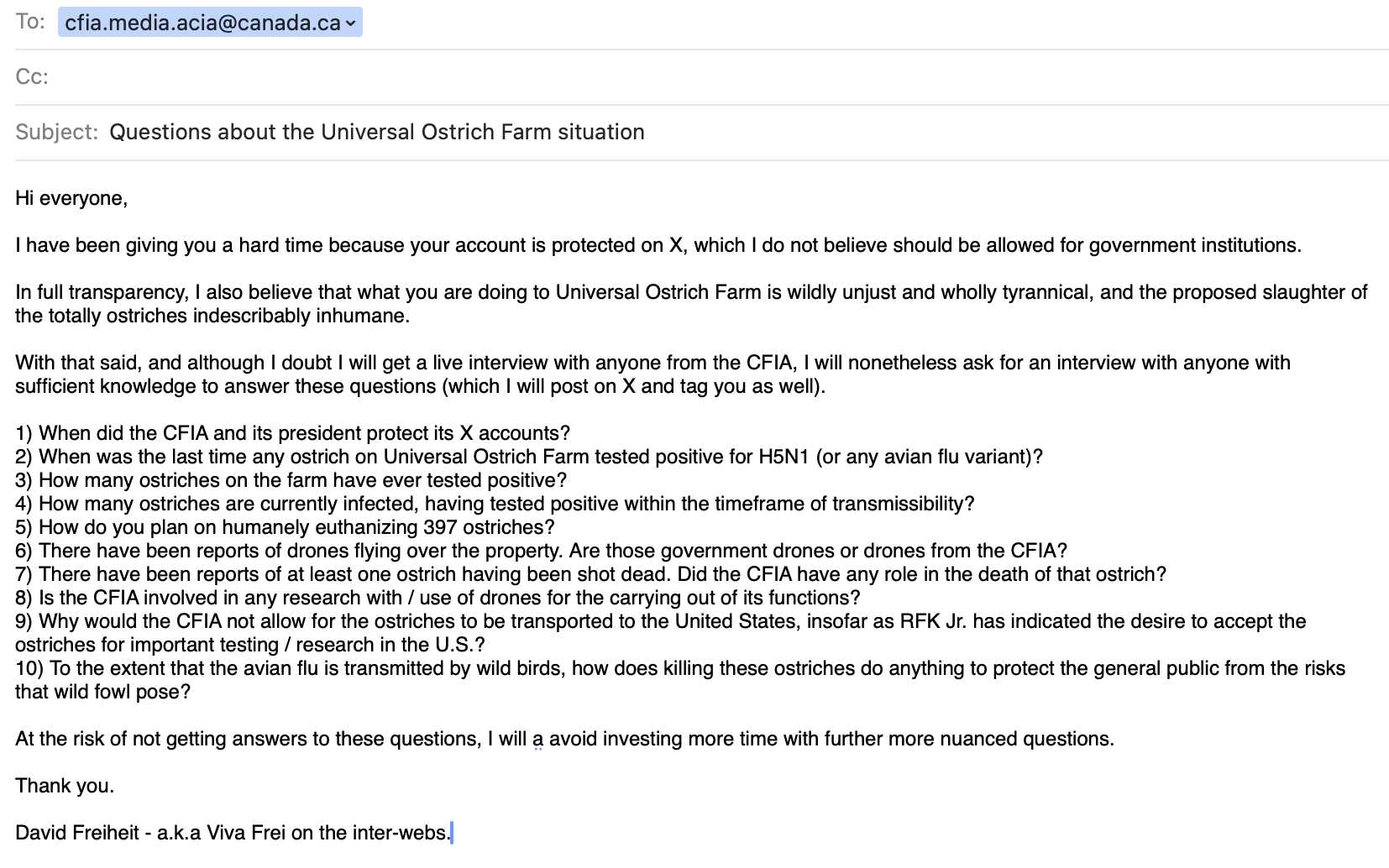The image size is (1389, 868).
Task: Click the 'In full transparency' paragraph
Action: coord(691,304)
